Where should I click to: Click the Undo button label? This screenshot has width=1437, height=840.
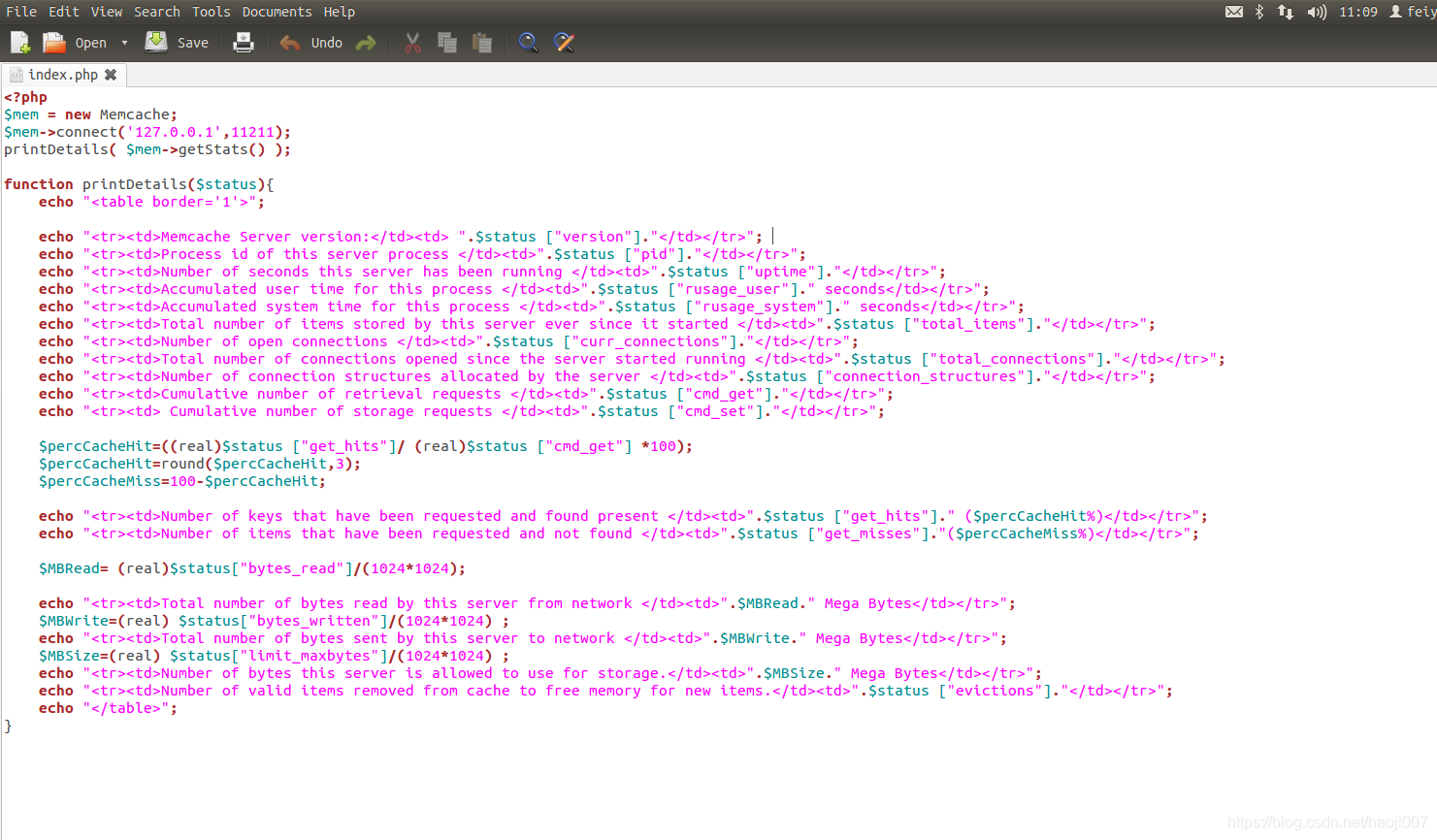tap(327, 43)
